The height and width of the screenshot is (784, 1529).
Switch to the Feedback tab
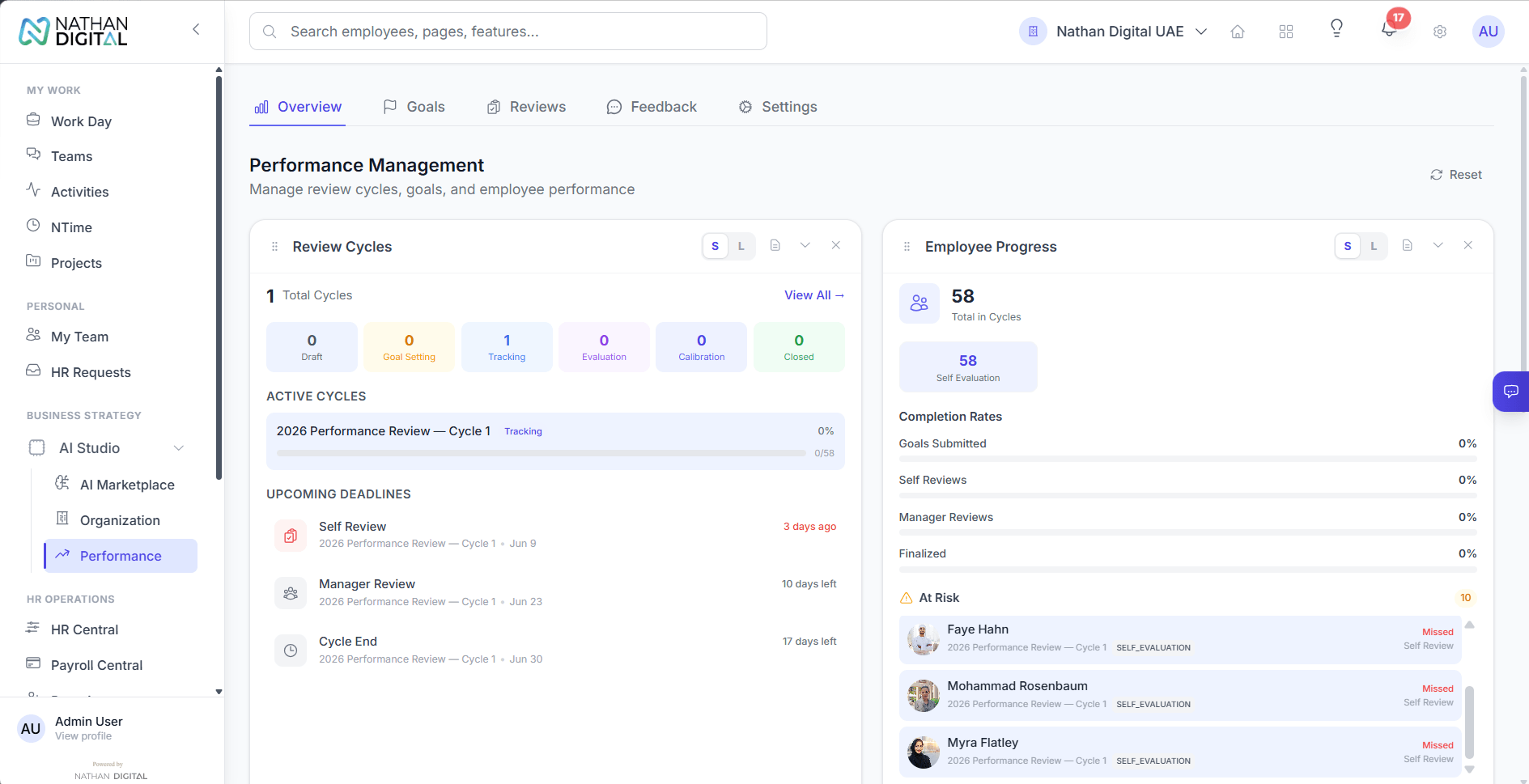coord(652,107)
